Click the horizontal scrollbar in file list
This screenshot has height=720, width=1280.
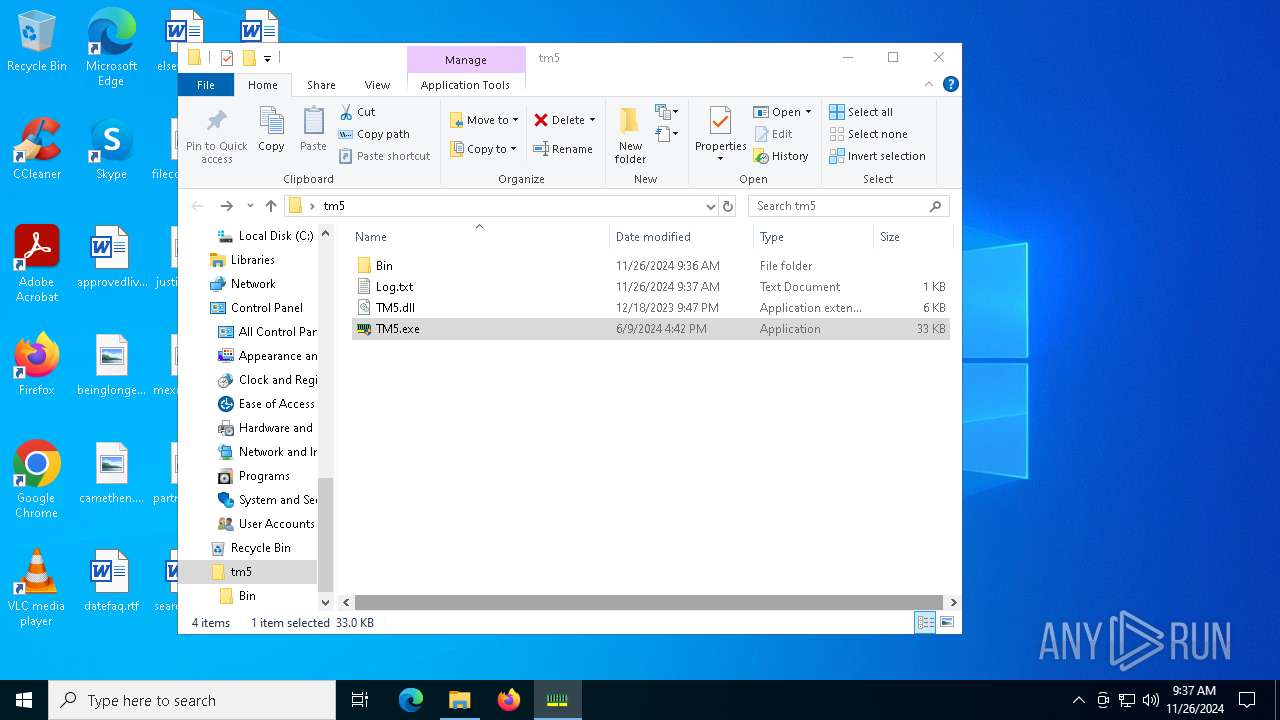(649, 603)
